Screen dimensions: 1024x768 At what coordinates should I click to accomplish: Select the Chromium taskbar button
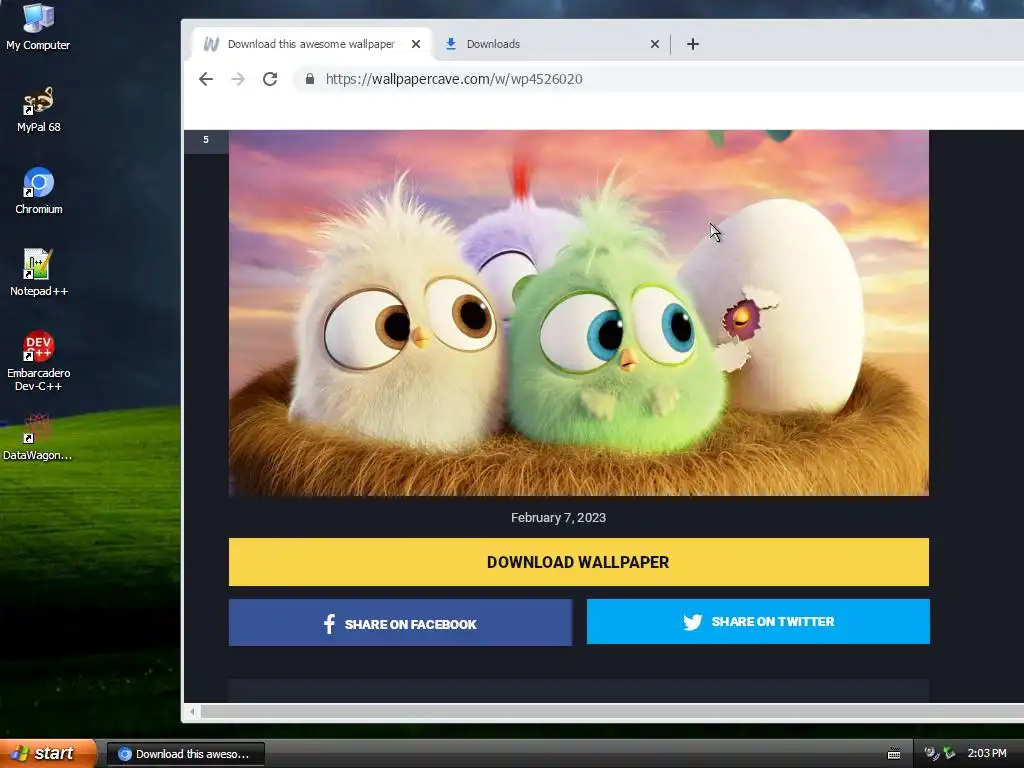click(x=185, y=754)
